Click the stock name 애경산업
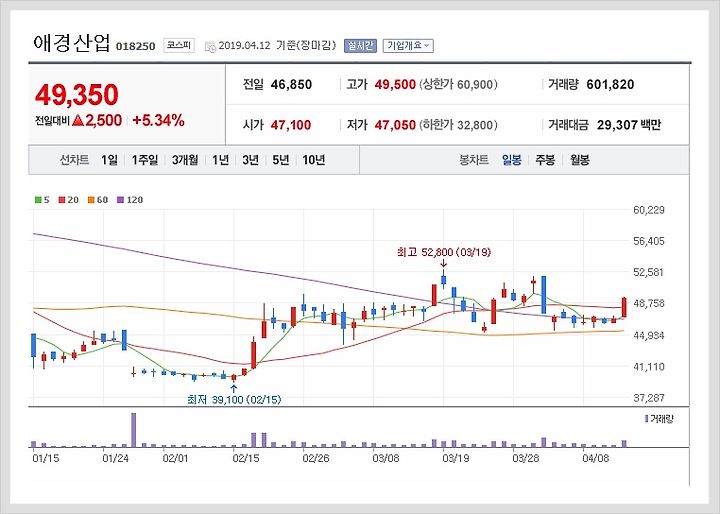This screenshot has width=720, height=514. (72, 43)
